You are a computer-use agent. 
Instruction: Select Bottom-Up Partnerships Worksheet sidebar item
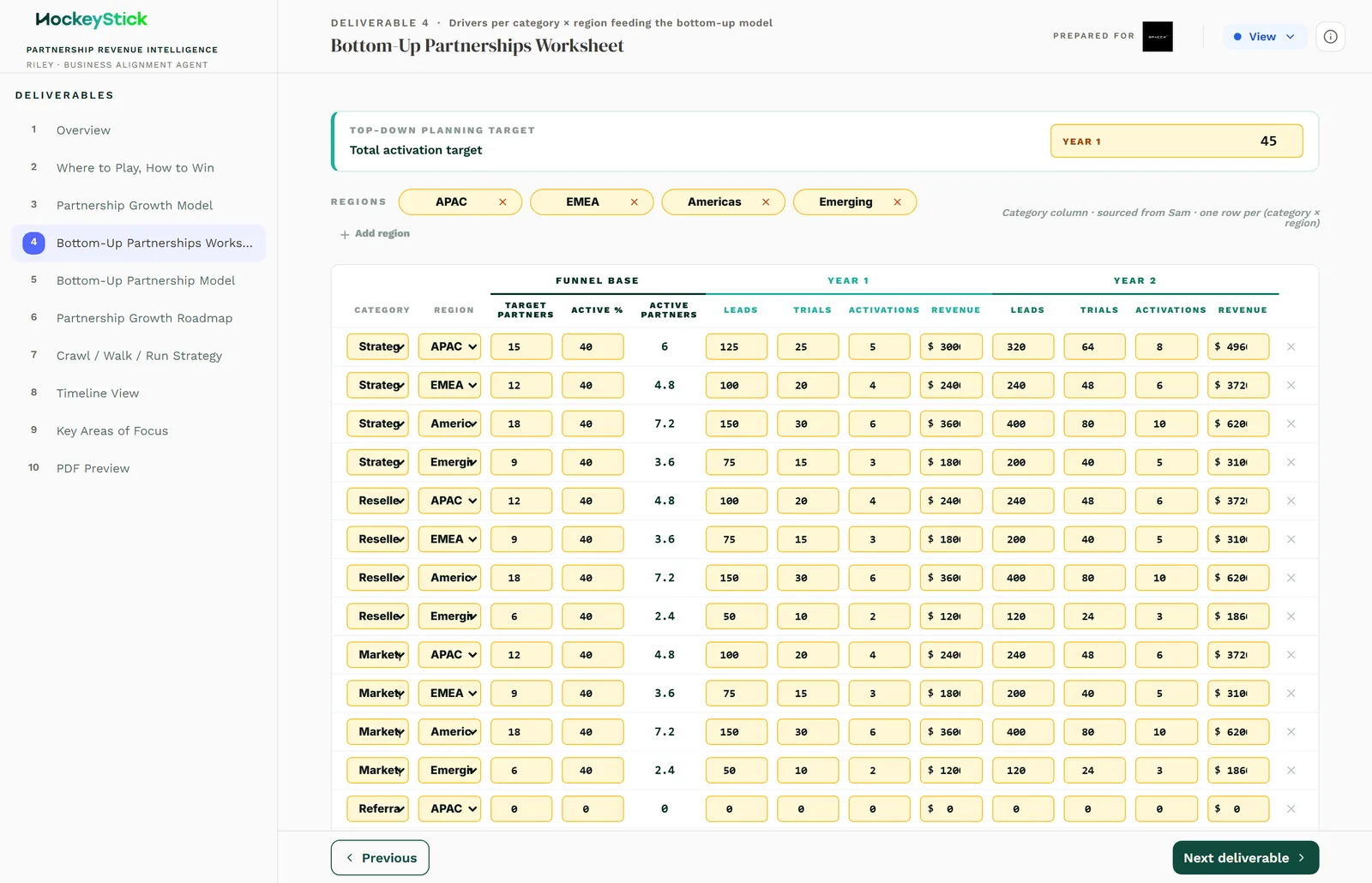tap(139, 243)
